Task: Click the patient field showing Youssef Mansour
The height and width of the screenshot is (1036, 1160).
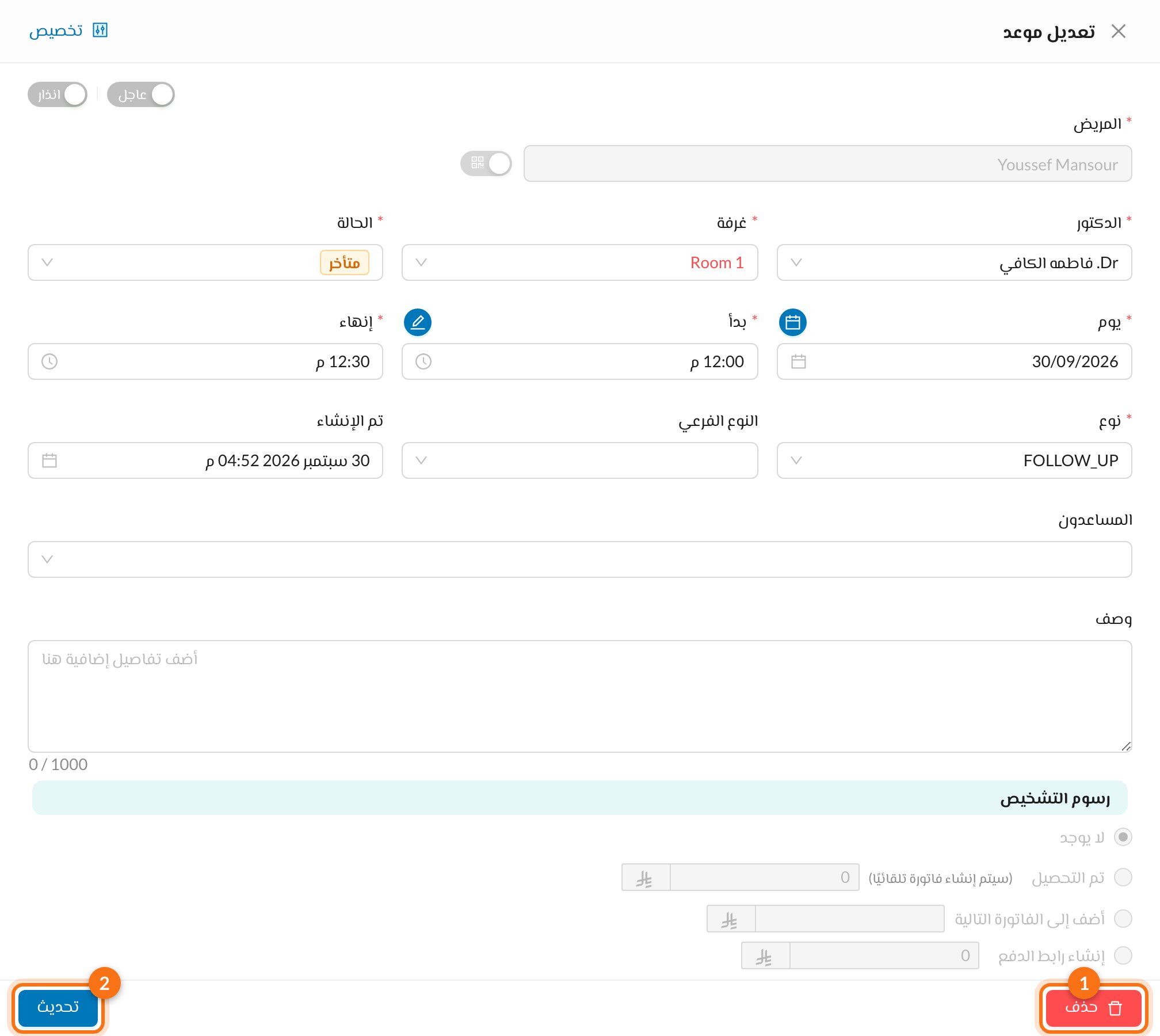Action: [827, 163]
